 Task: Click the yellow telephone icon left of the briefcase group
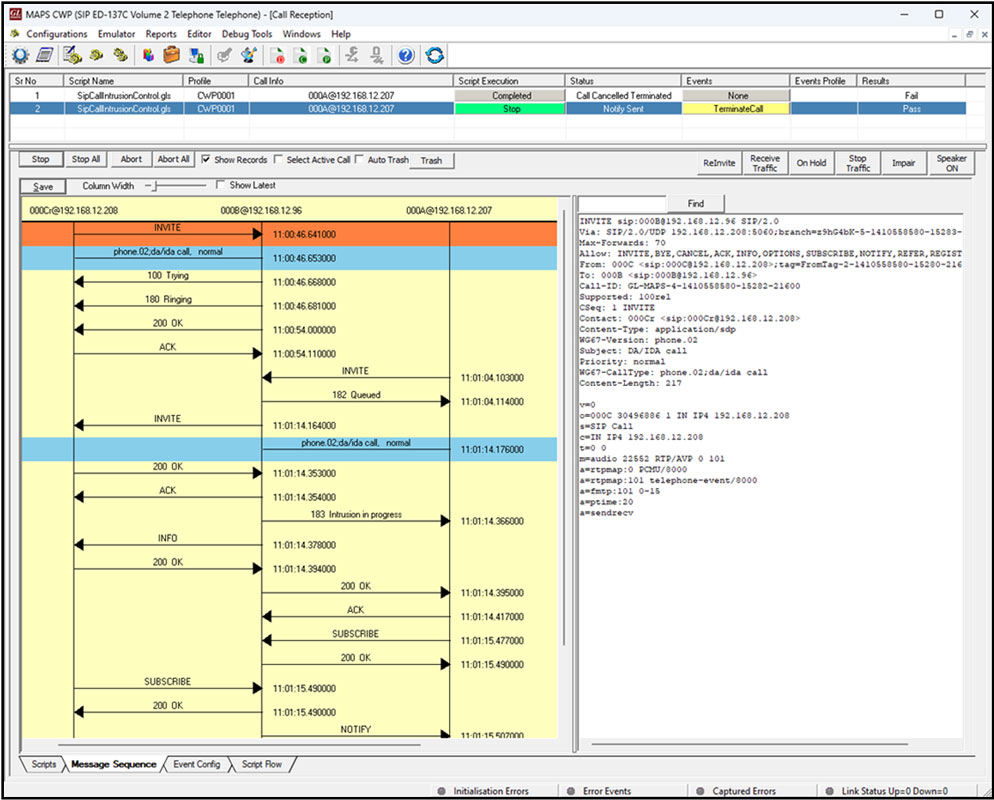coord(96,56)
